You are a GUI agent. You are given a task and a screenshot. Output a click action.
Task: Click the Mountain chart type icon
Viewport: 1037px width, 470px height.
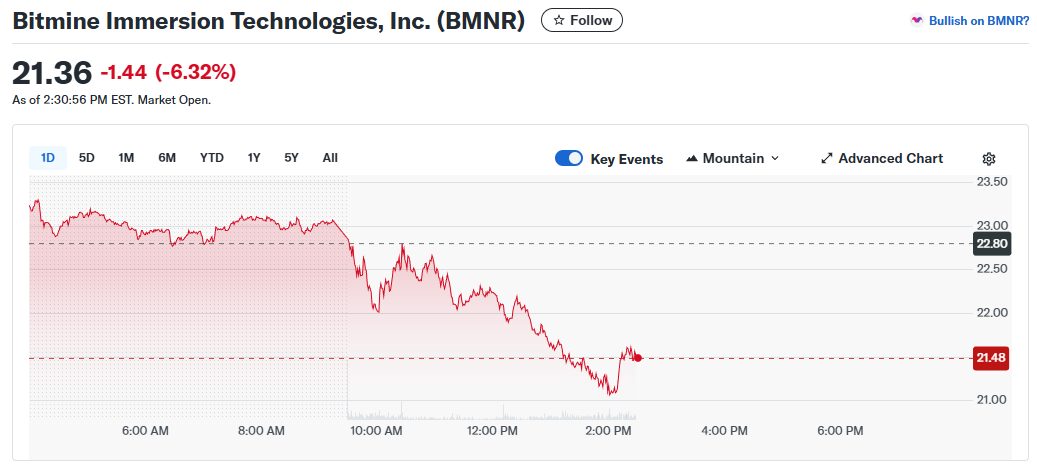click(692, 159)
